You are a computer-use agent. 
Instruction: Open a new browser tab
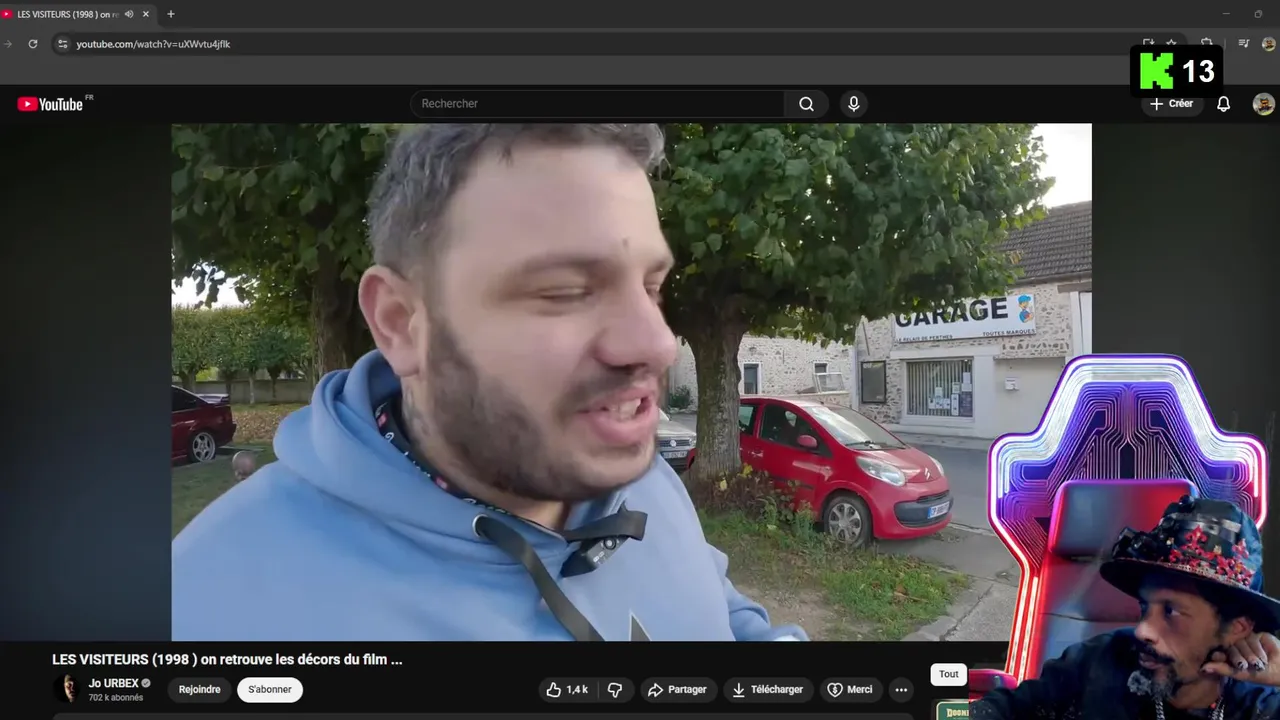pyautogui.click(x=171, y=14)
